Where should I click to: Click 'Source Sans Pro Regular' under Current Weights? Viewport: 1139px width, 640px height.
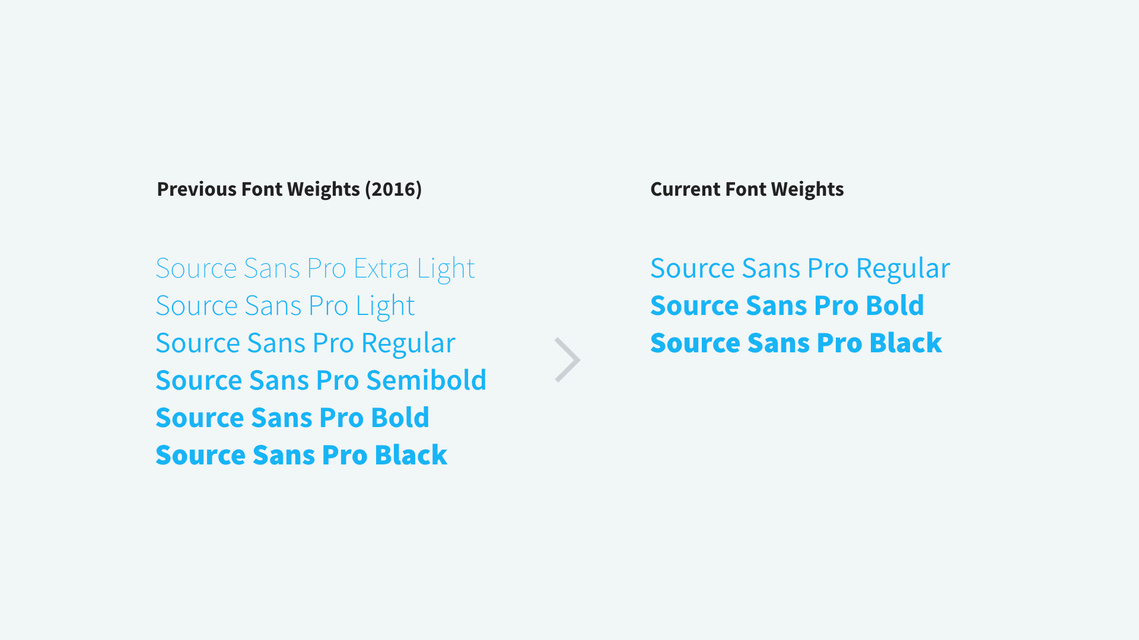point(800,269)
